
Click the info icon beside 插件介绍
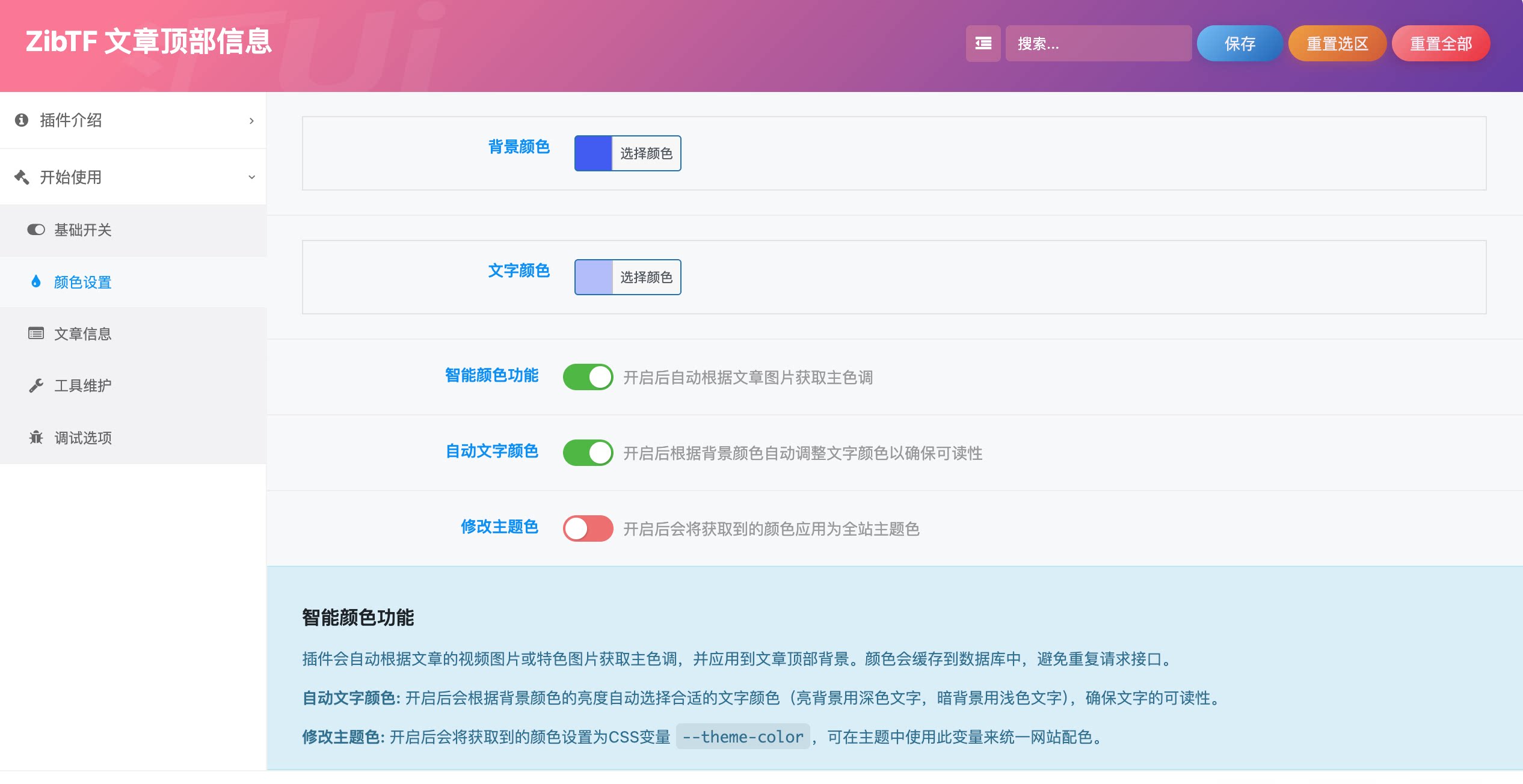(x=23, y=120)
